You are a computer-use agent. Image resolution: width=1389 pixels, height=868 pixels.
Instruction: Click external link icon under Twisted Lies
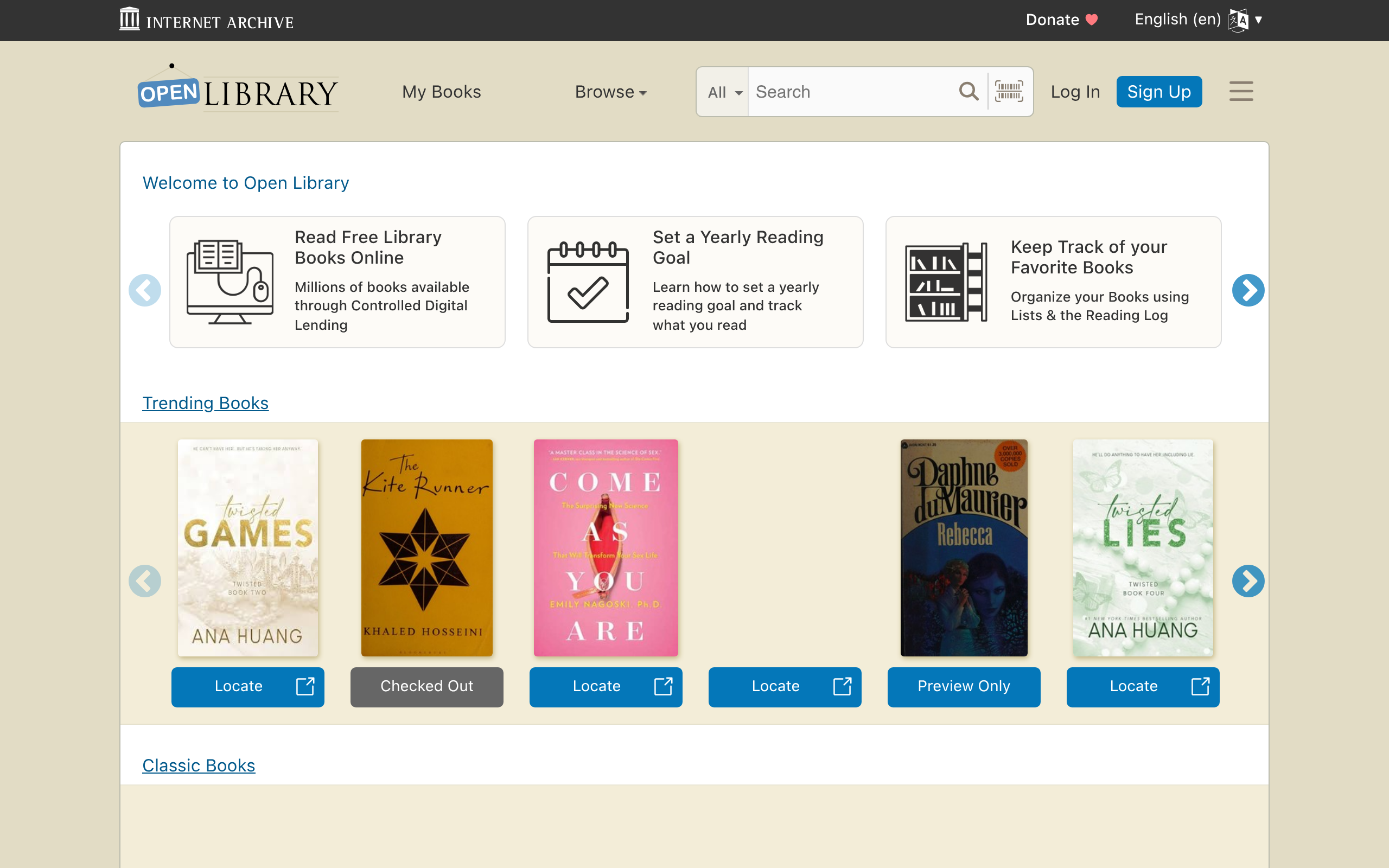pos(1201,686)
